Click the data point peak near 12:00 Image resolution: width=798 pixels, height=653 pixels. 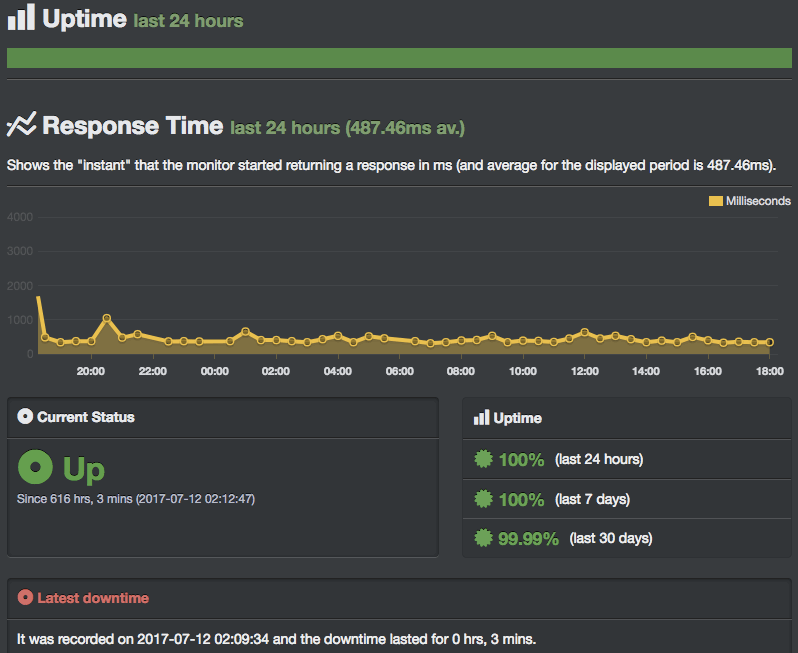point(585,332)
